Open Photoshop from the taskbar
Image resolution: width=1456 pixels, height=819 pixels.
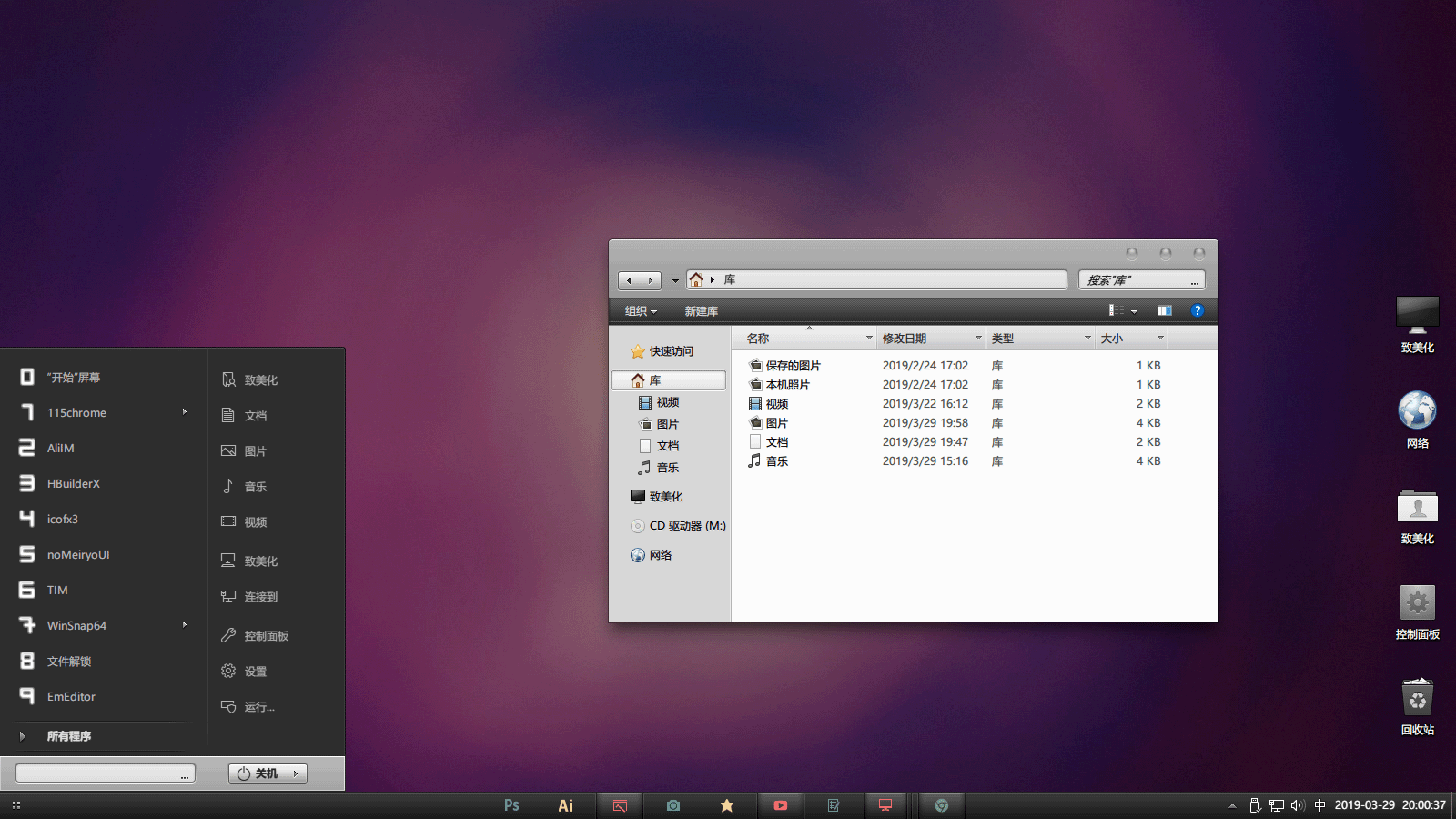(511, 805)
